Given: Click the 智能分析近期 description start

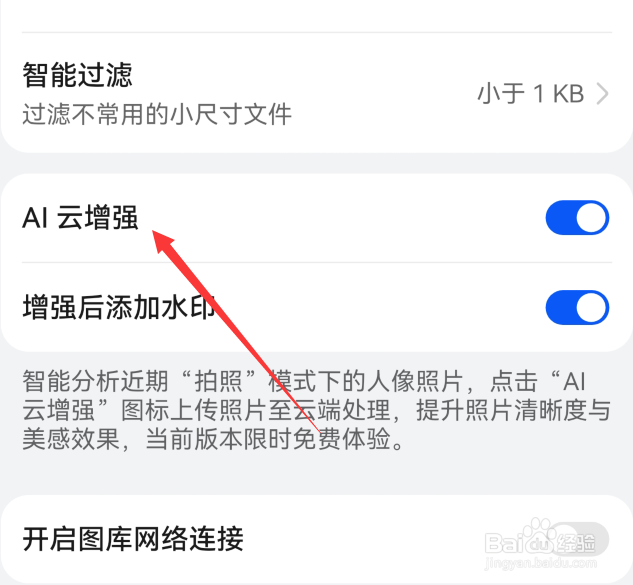Looking at the screenshot, I should pos(95,381).
